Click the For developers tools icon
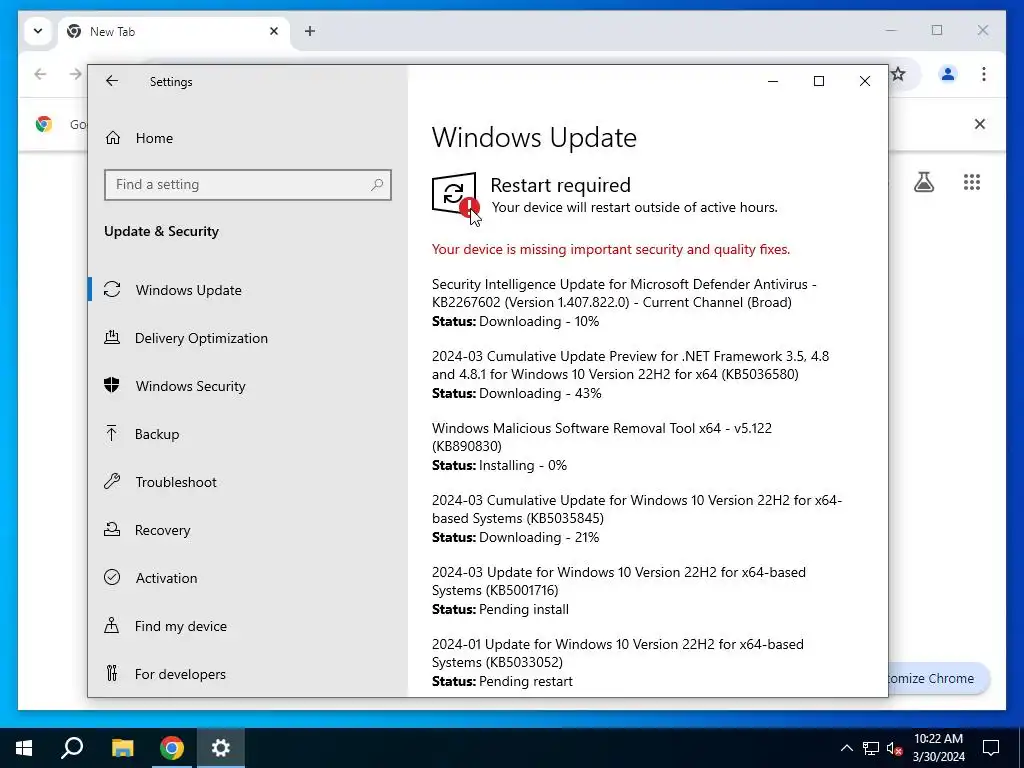The image size is (1024, 768). 112,673
